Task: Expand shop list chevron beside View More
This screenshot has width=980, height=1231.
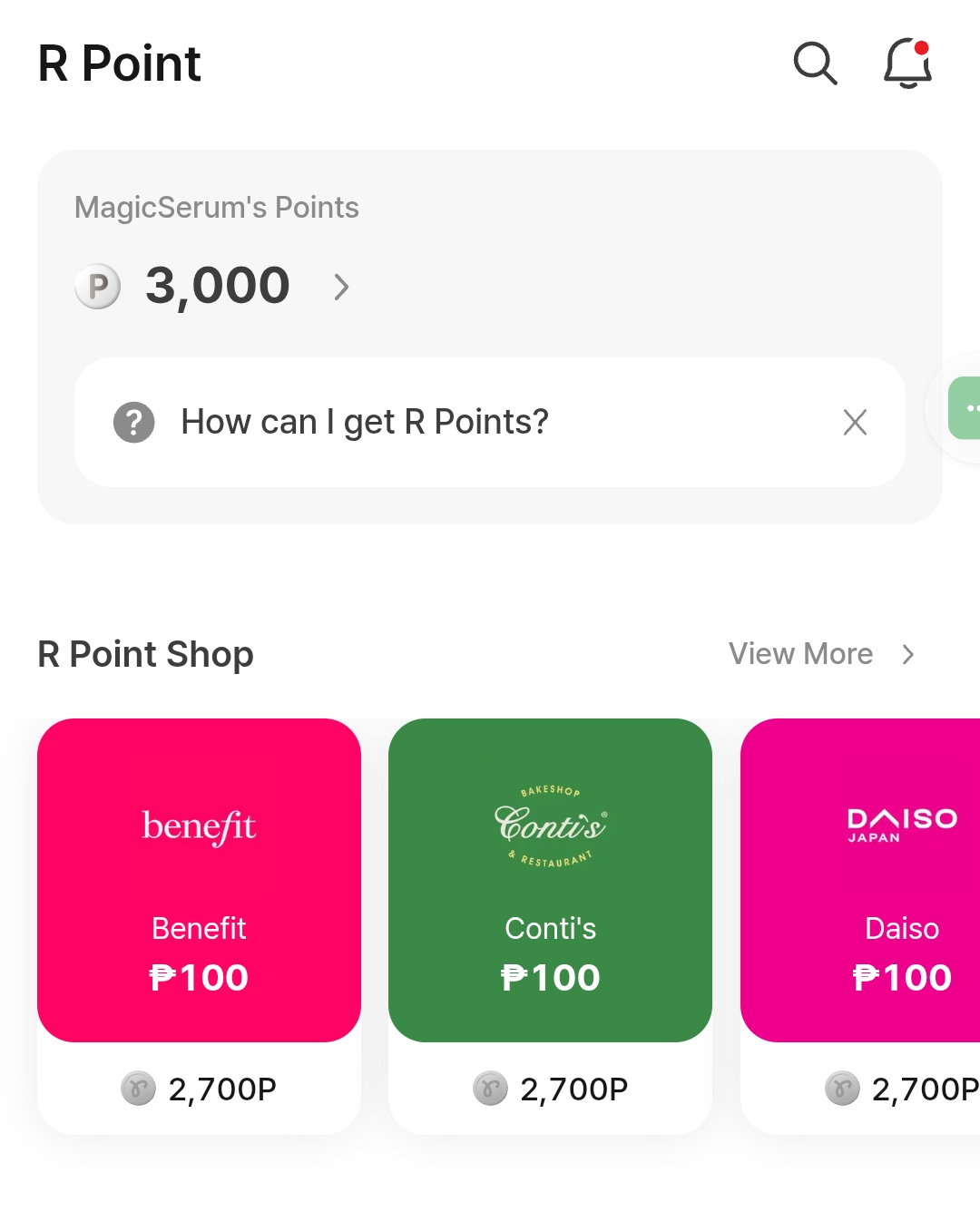Action: [908, 654]
